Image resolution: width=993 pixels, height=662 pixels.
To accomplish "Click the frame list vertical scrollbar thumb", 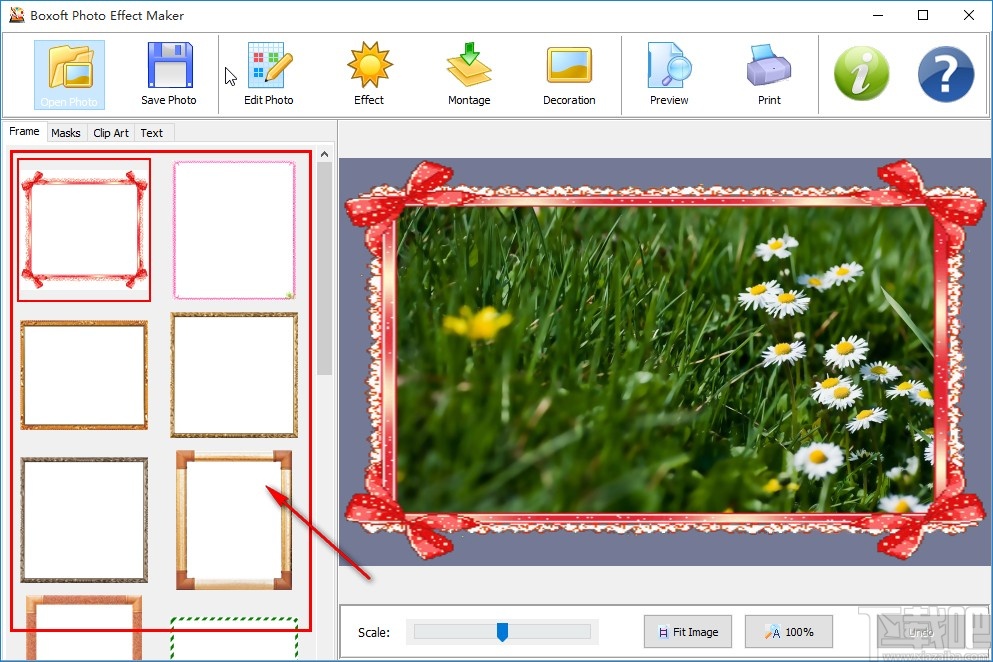I will tap(324, 269).
